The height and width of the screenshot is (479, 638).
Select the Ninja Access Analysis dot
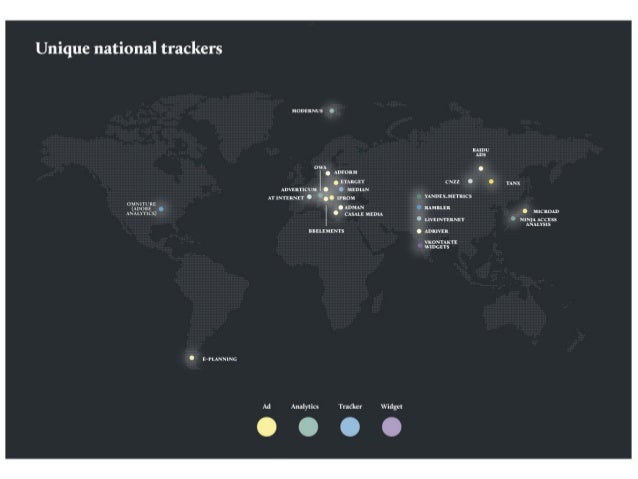point(513,219)
